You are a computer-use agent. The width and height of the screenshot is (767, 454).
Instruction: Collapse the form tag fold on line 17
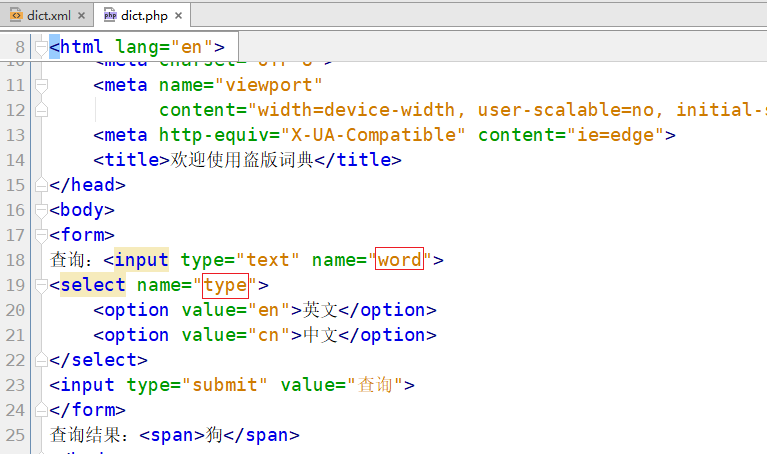41,235
